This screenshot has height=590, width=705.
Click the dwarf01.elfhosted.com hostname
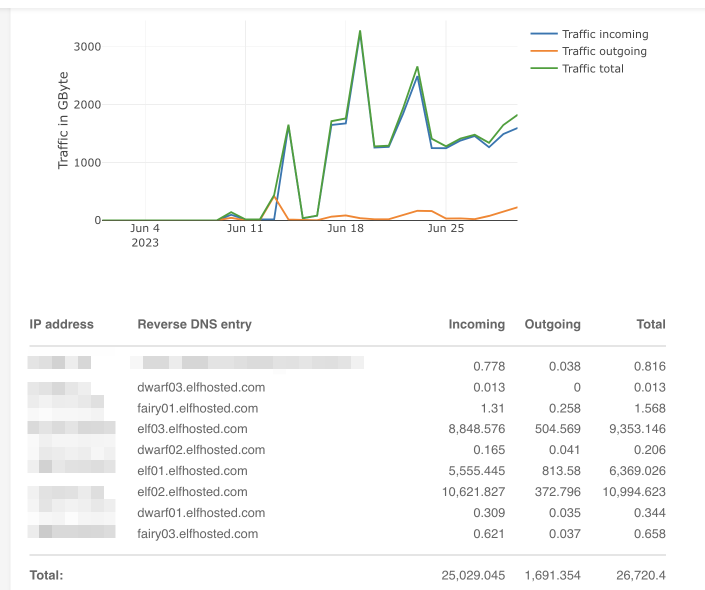[x=201, y=513]
